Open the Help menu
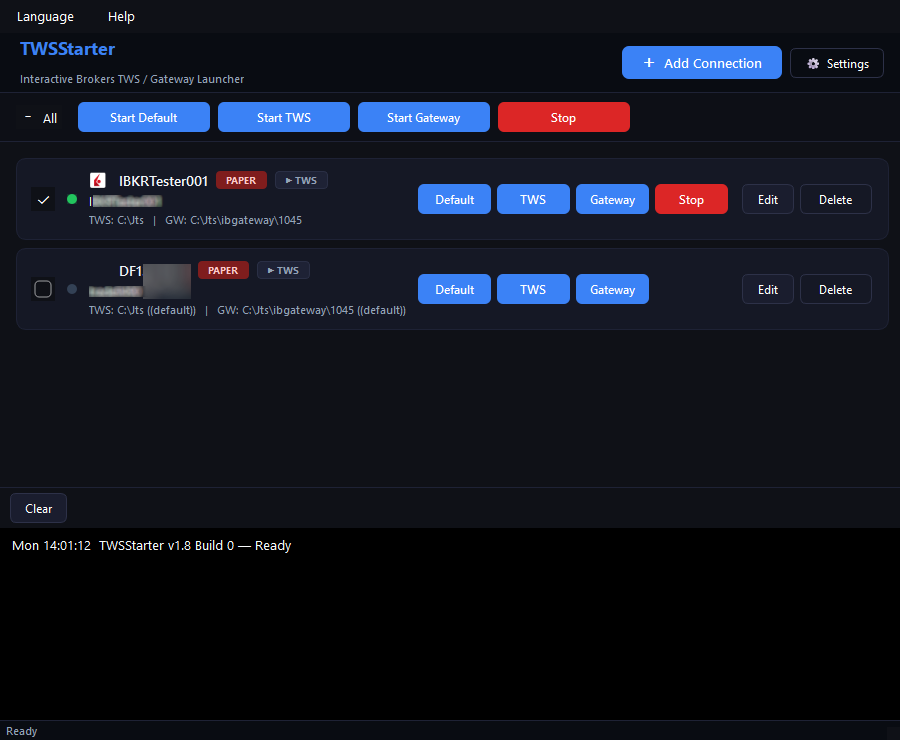 121,17
